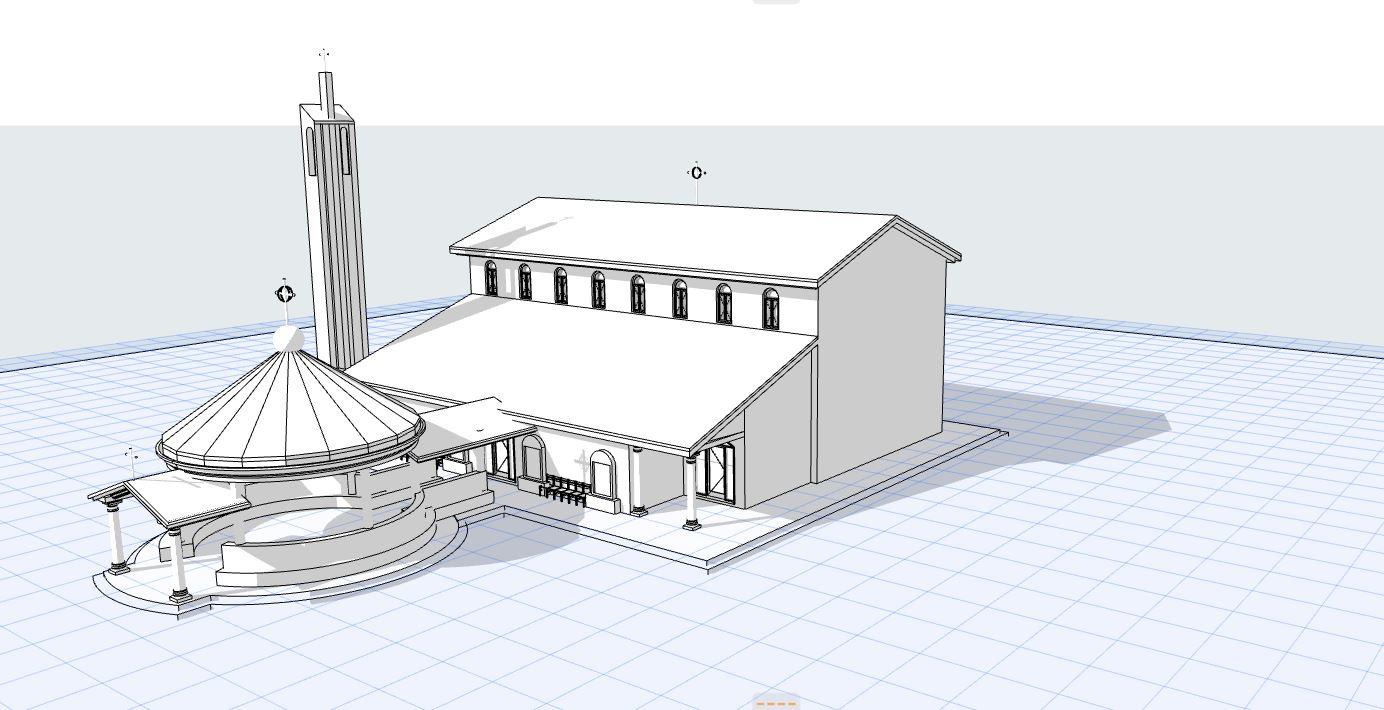Screen dimensions: 1384x710
Task: Expand the orange dashed handle at bottom edge
Action: [776, 703]
